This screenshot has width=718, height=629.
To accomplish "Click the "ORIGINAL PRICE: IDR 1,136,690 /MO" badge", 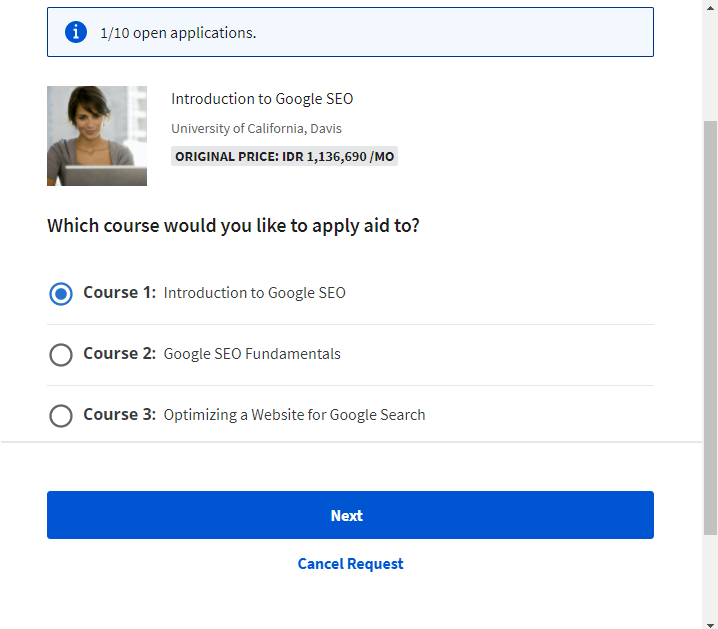I will (284, 157).
